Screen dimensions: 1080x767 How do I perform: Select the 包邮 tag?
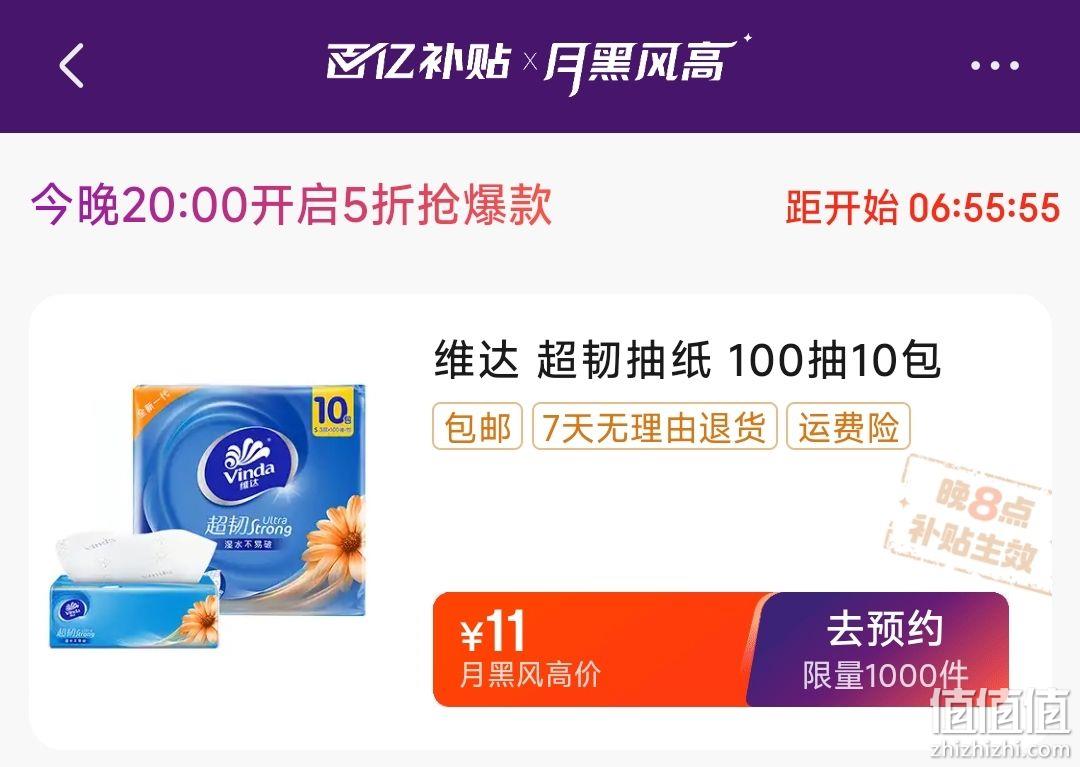pos(477,427)
